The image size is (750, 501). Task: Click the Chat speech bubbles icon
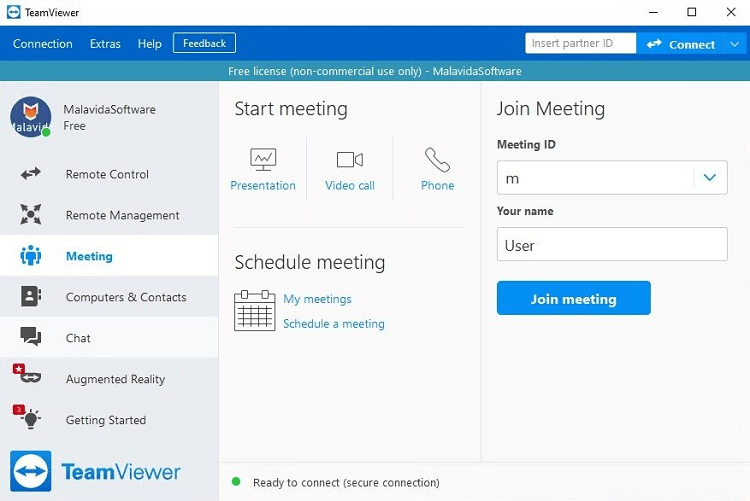pyautogui.click(x=31, y=336)
